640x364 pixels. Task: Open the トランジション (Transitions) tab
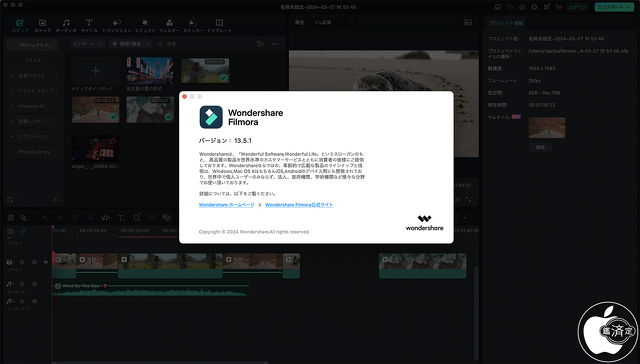(117, 26)
